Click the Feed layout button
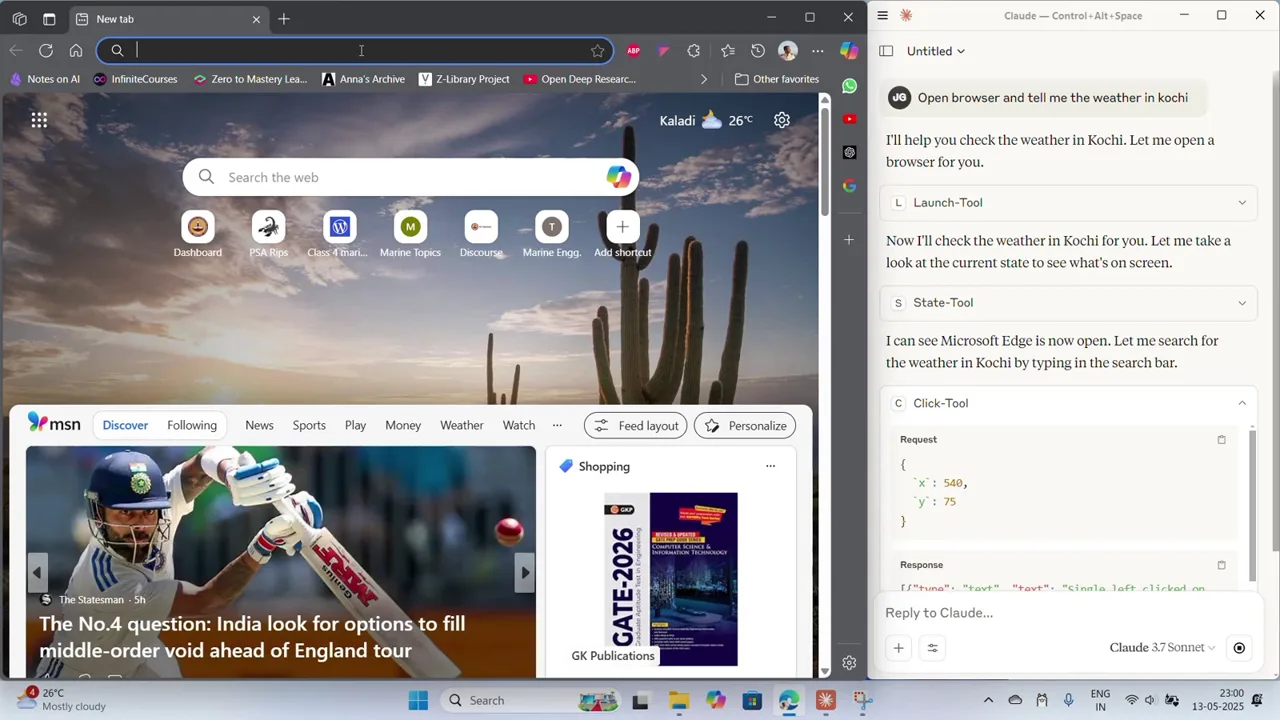 click(x=636, y=426)
